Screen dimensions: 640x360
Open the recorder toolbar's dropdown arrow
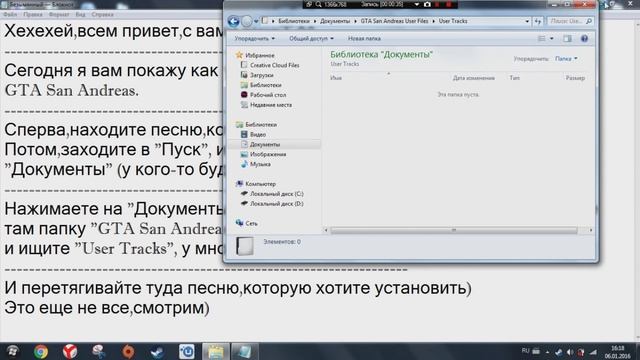[x=416, y=4]
